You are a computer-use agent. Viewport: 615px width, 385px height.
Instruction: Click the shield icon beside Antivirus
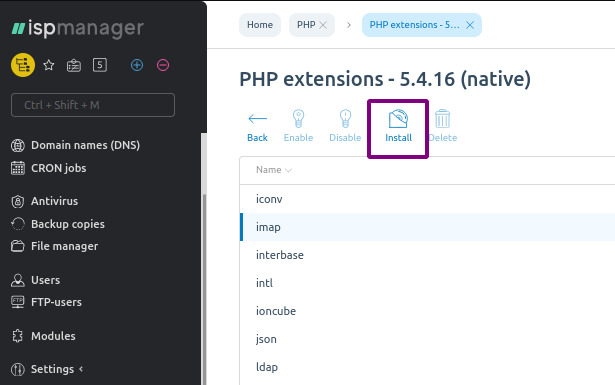pyautogui.click(x=18, y=202)
